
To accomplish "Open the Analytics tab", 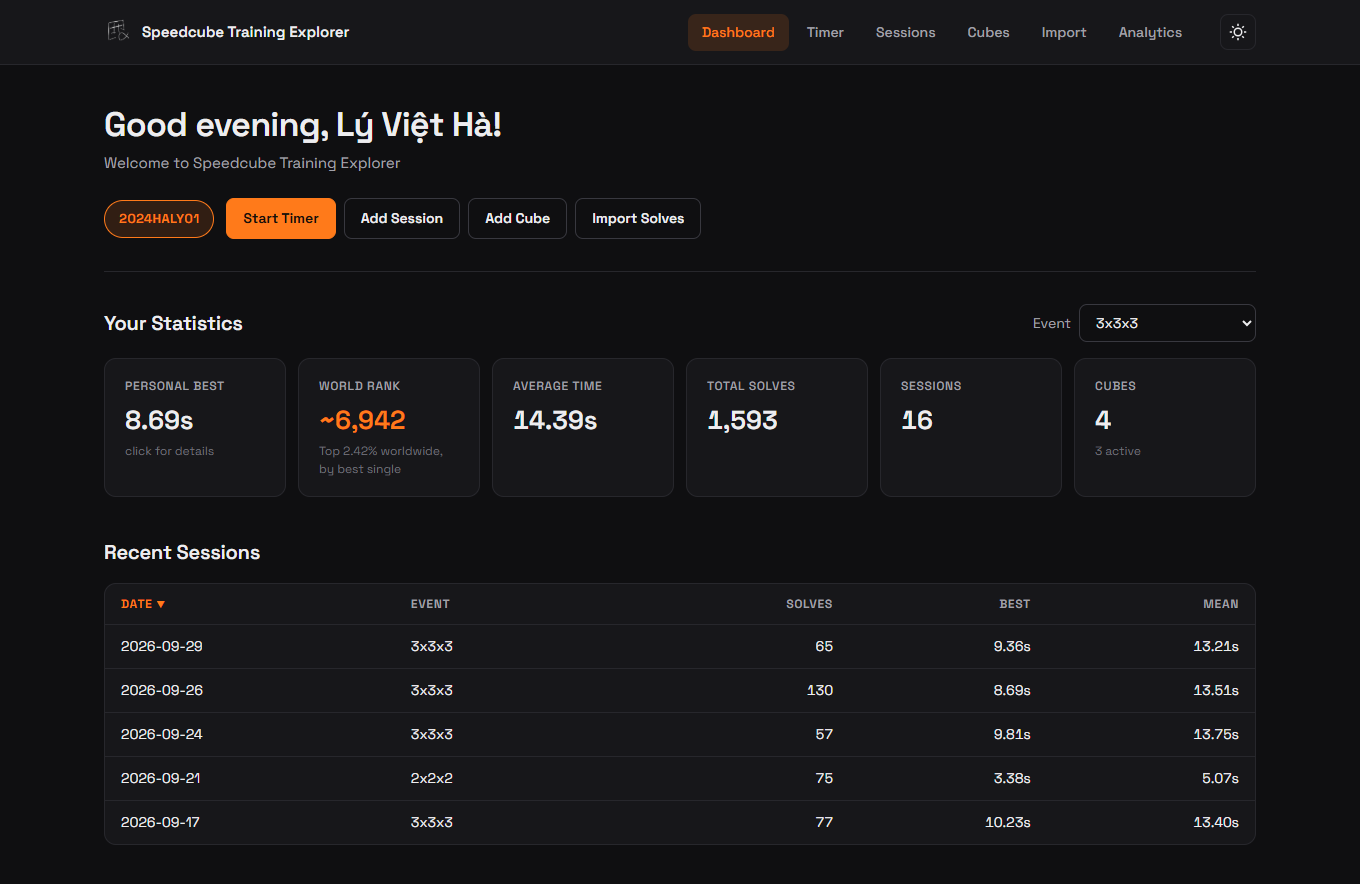I will [x=1150, y=32].
